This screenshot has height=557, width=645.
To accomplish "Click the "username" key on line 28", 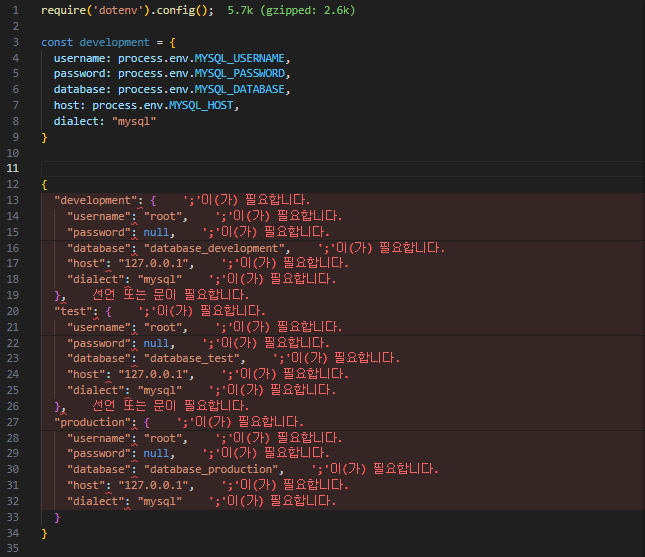I will (99, 439).
